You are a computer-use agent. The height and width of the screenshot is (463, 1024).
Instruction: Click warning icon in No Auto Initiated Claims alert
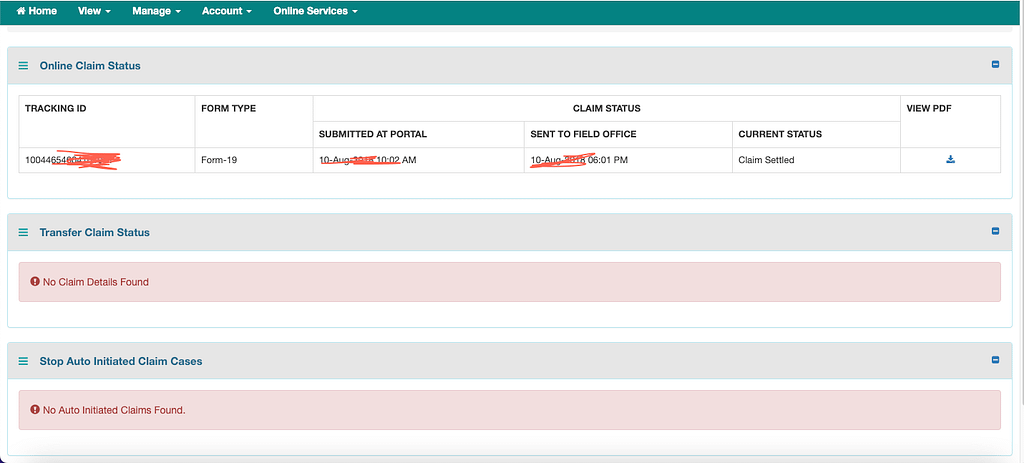35,410
